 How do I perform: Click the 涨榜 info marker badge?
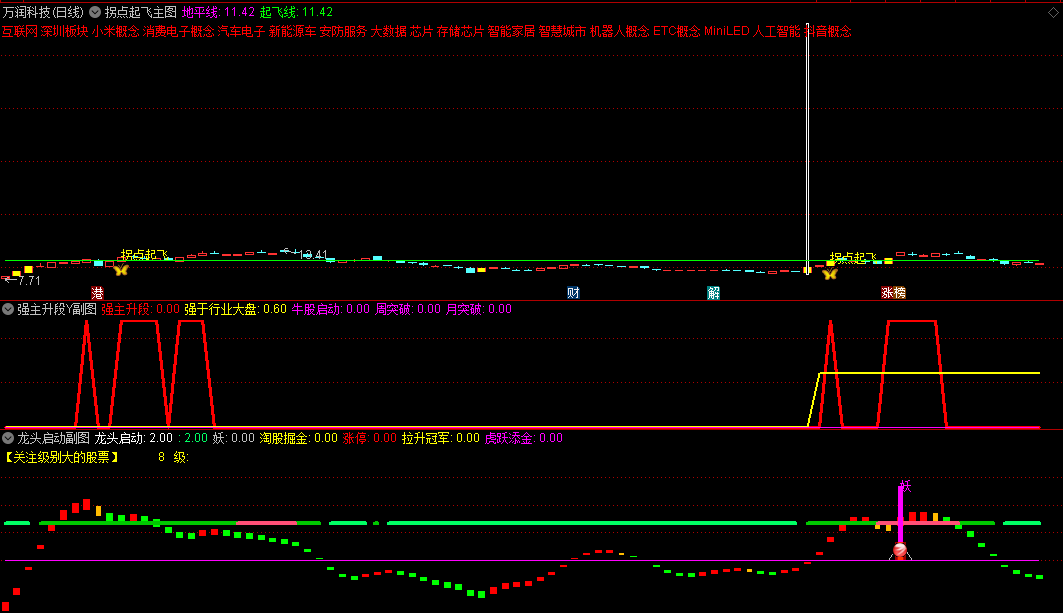coord(893,293)
